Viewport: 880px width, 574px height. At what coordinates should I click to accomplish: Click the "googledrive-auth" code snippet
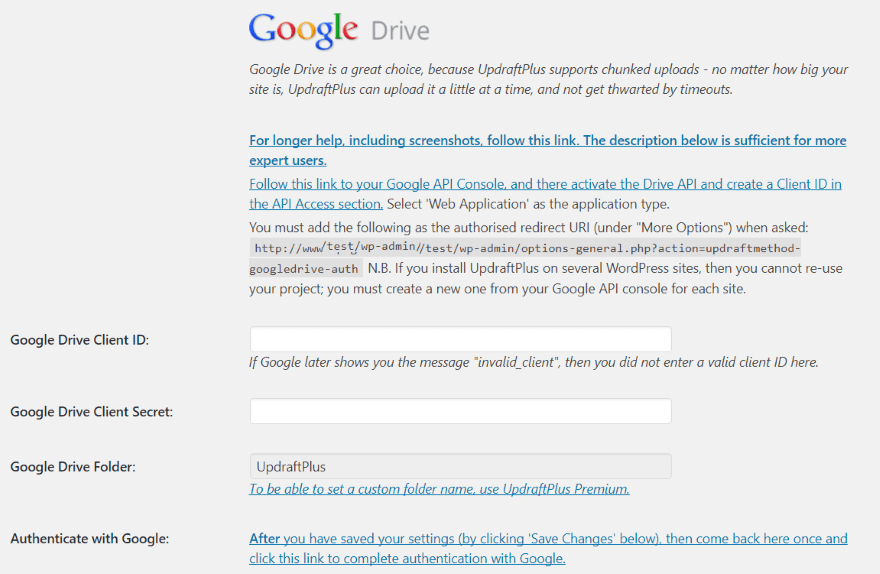[304, 269]
